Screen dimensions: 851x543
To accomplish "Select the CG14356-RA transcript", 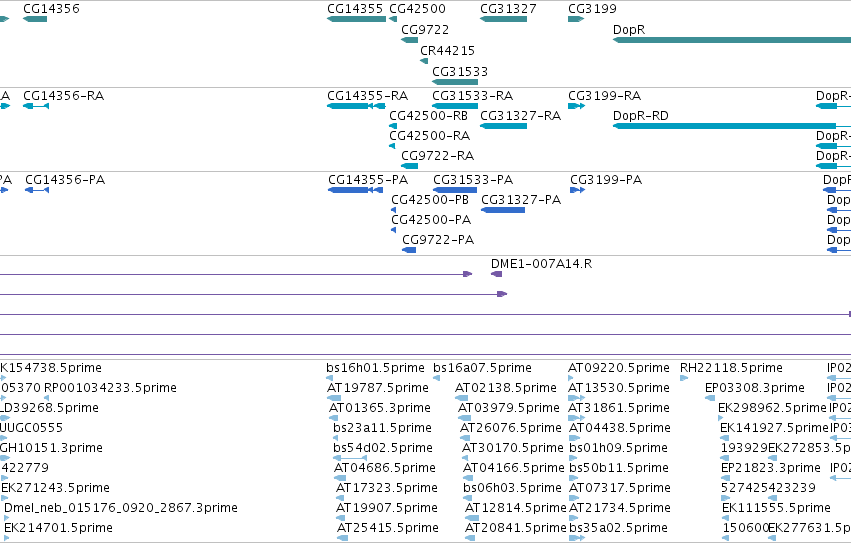I will coord(36,106).
